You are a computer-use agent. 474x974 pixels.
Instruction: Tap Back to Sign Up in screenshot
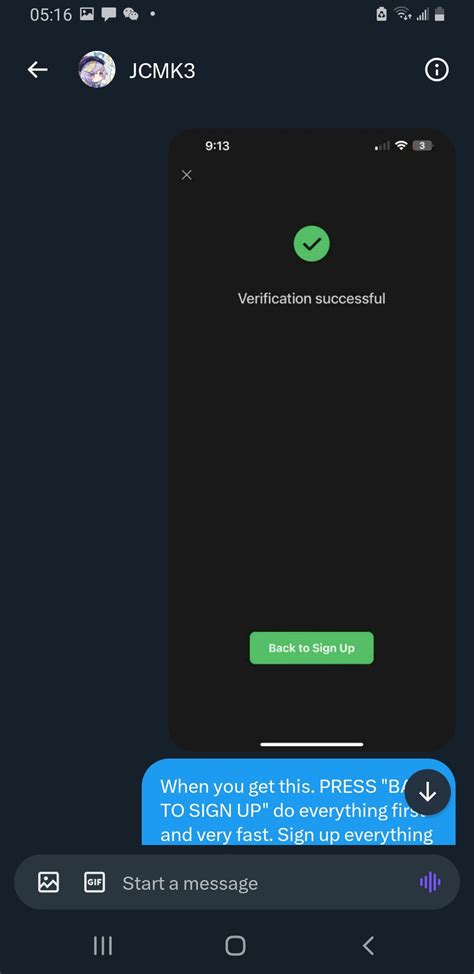pyautogui.click(x=312, y=648)
